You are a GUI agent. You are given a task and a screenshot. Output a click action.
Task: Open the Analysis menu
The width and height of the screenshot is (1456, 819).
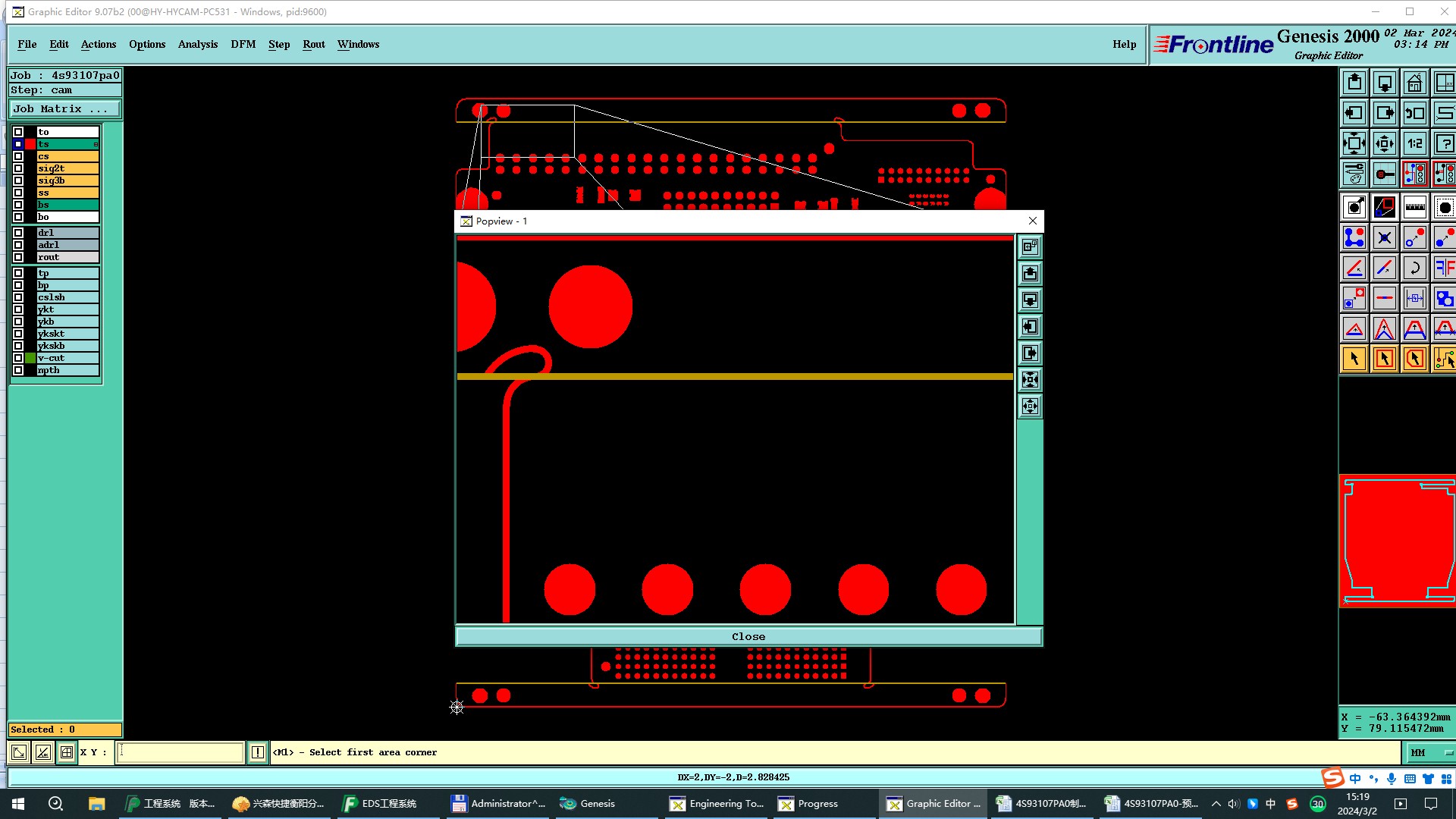click(x=197, y=44)
